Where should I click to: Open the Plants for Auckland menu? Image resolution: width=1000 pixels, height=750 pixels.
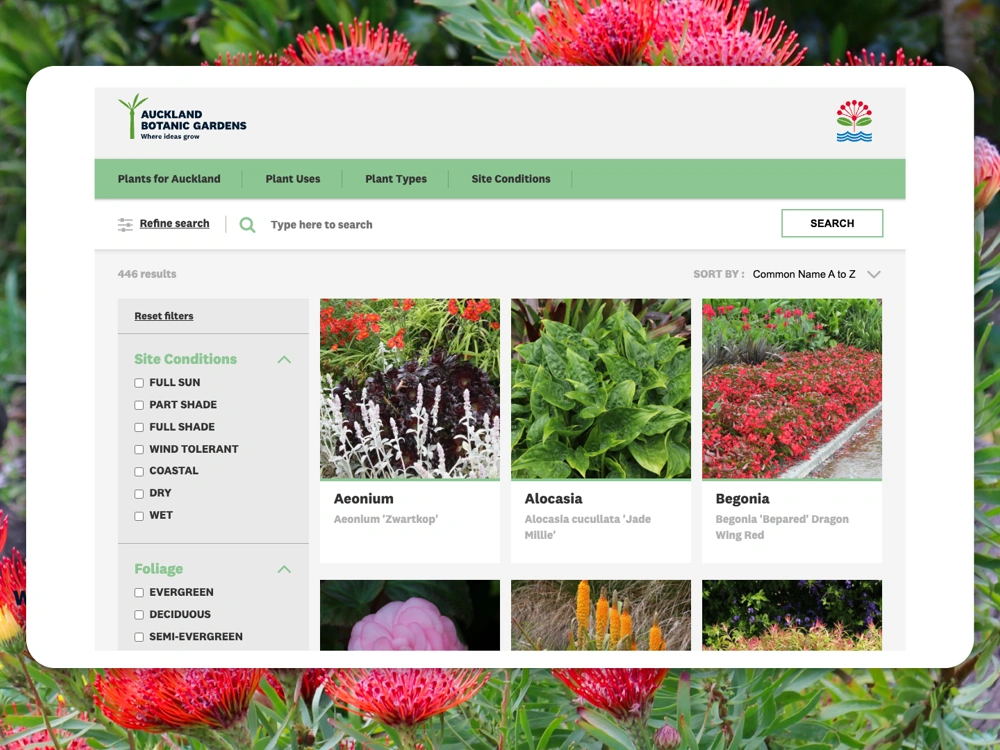169,179
